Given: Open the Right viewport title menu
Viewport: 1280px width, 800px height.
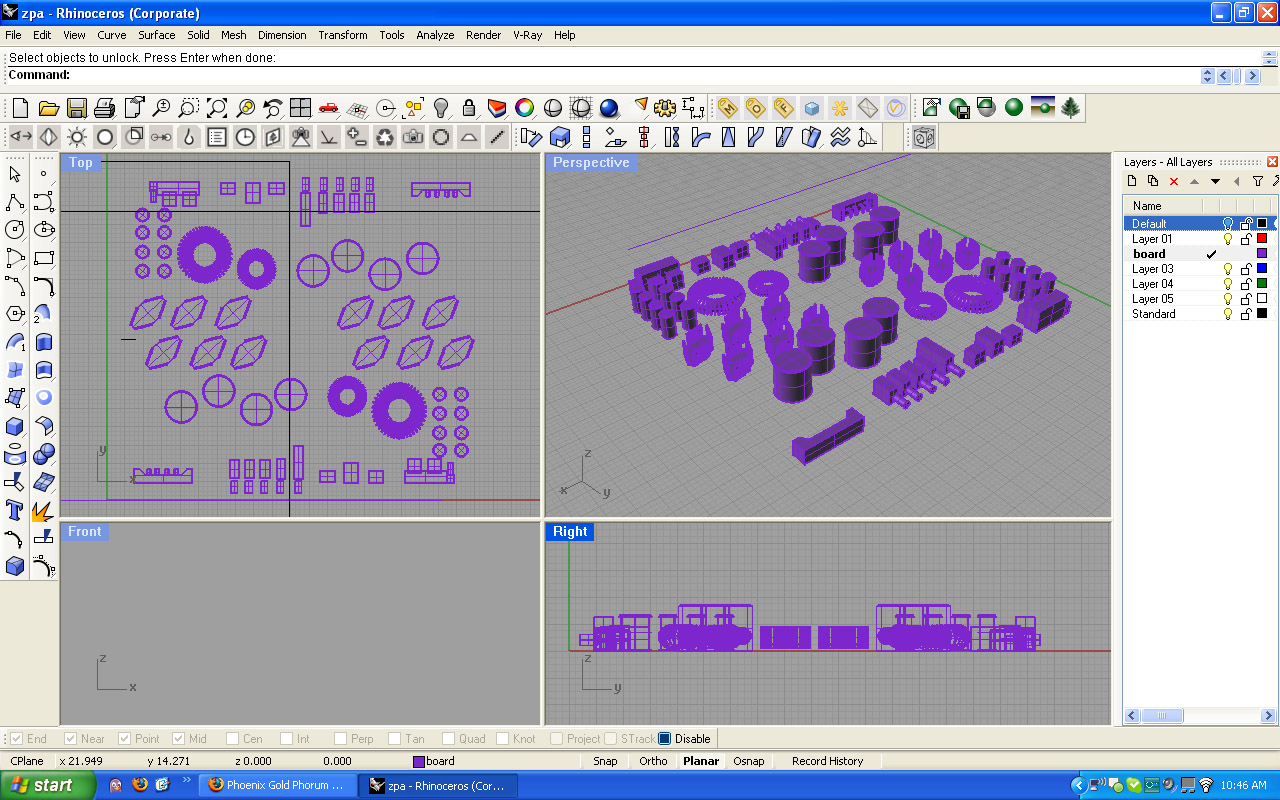Looking at the screenshot, I should [x=570, y=531].
